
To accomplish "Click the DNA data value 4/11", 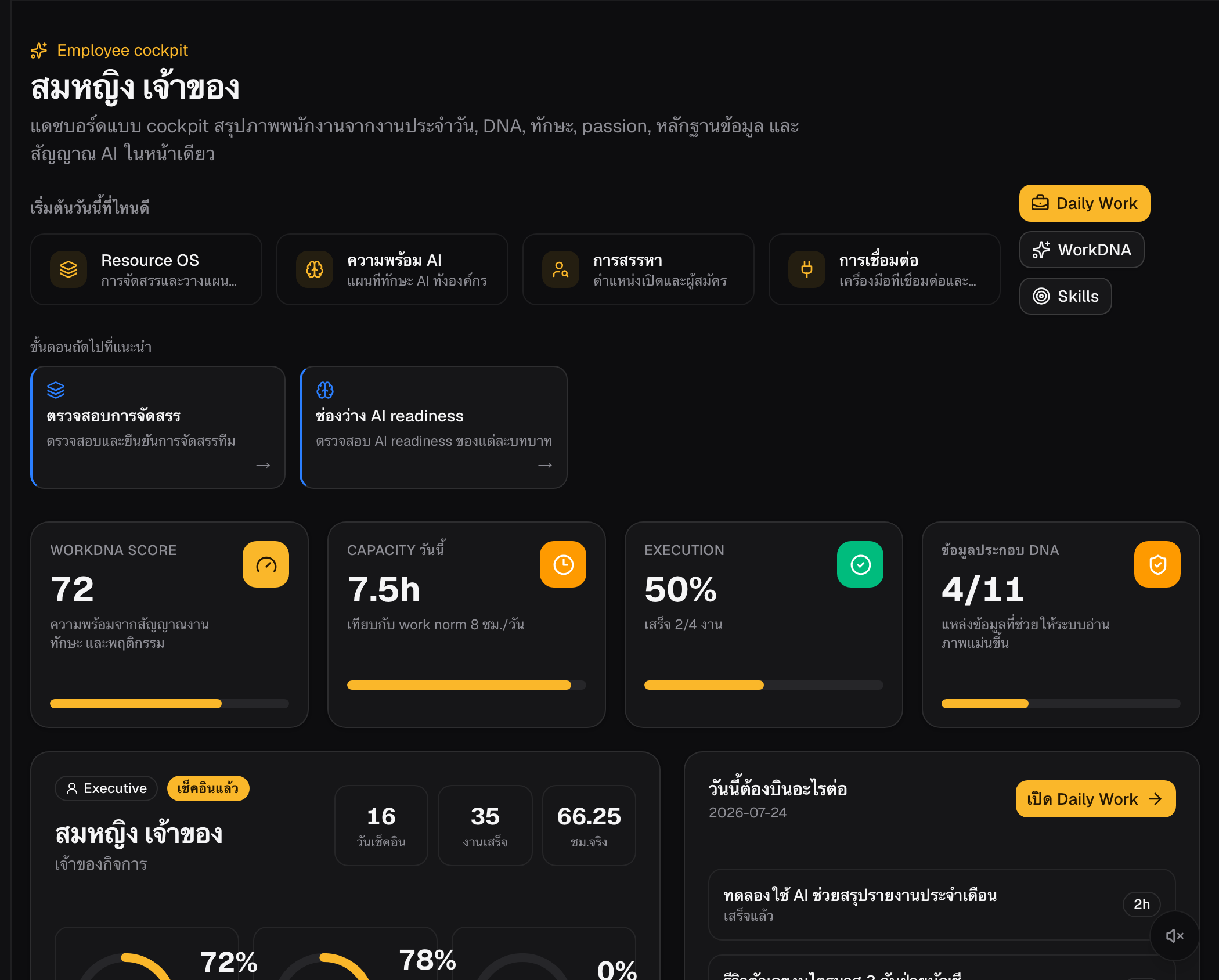I will (x=983, y=590).
